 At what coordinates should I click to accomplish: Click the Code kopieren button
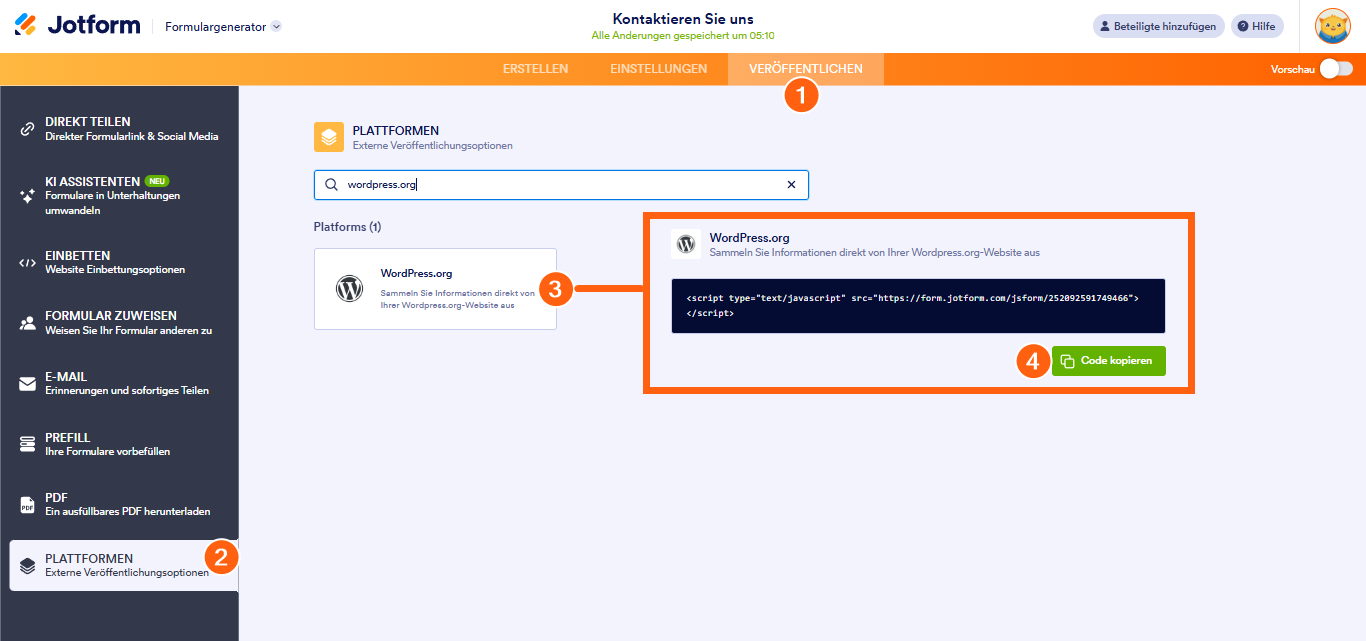1109,360
